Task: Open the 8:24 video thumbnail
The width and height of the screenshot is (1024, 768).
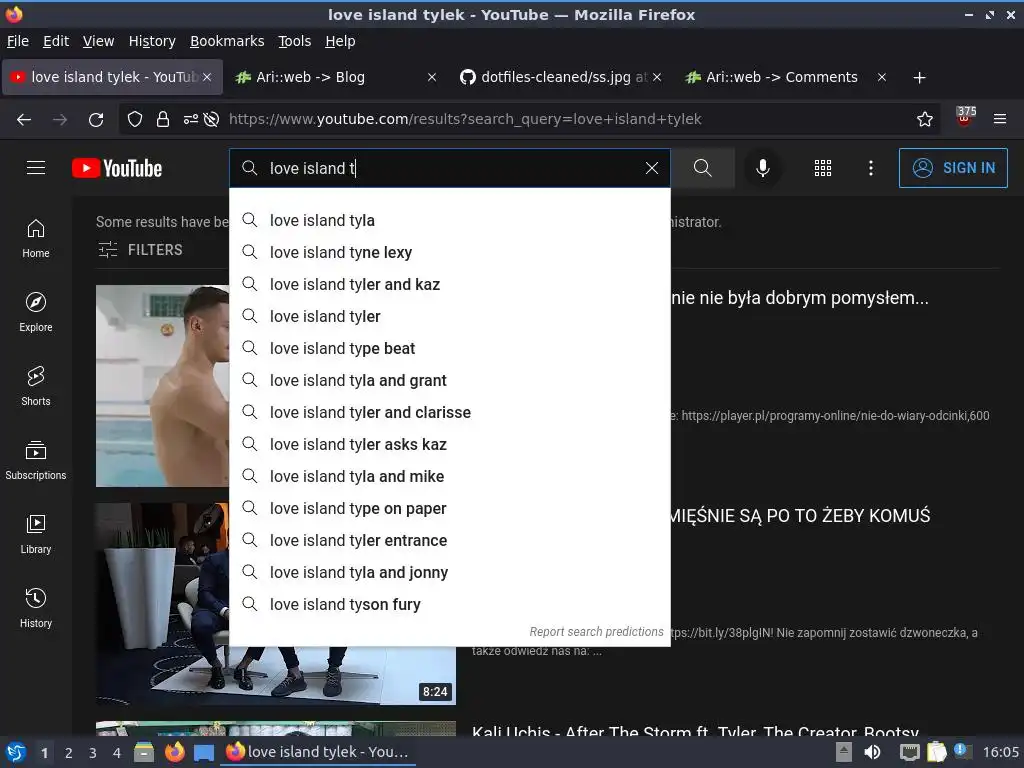Action: (276, 604)
